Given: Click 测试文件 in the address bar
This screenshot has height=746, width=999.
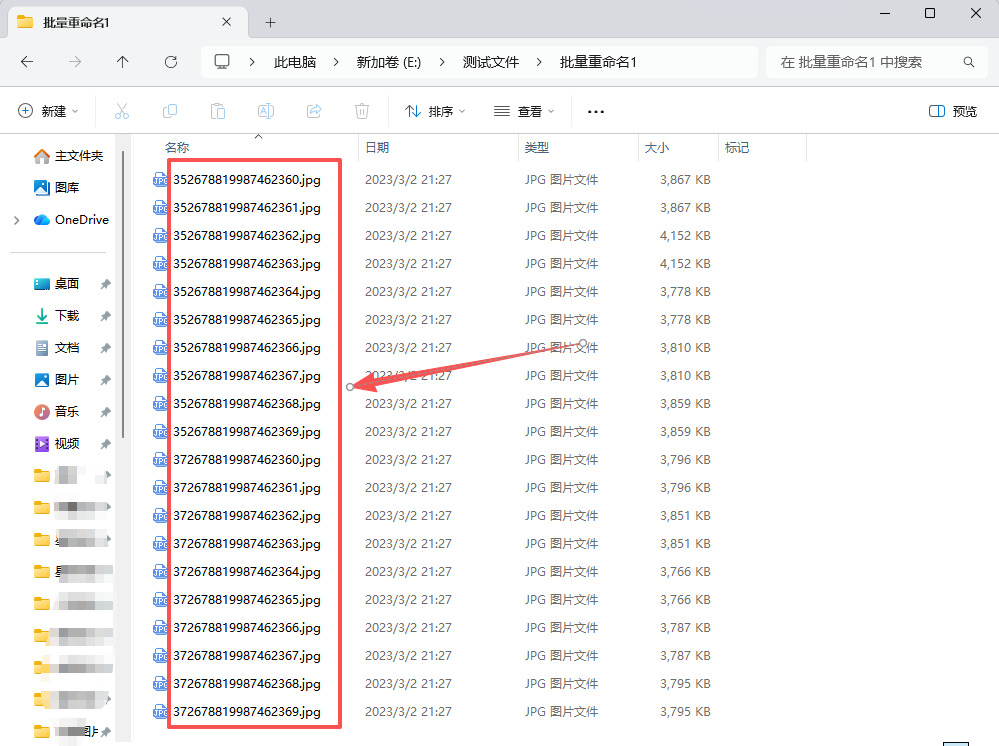Looking at the screenshot, I should 491,62.
